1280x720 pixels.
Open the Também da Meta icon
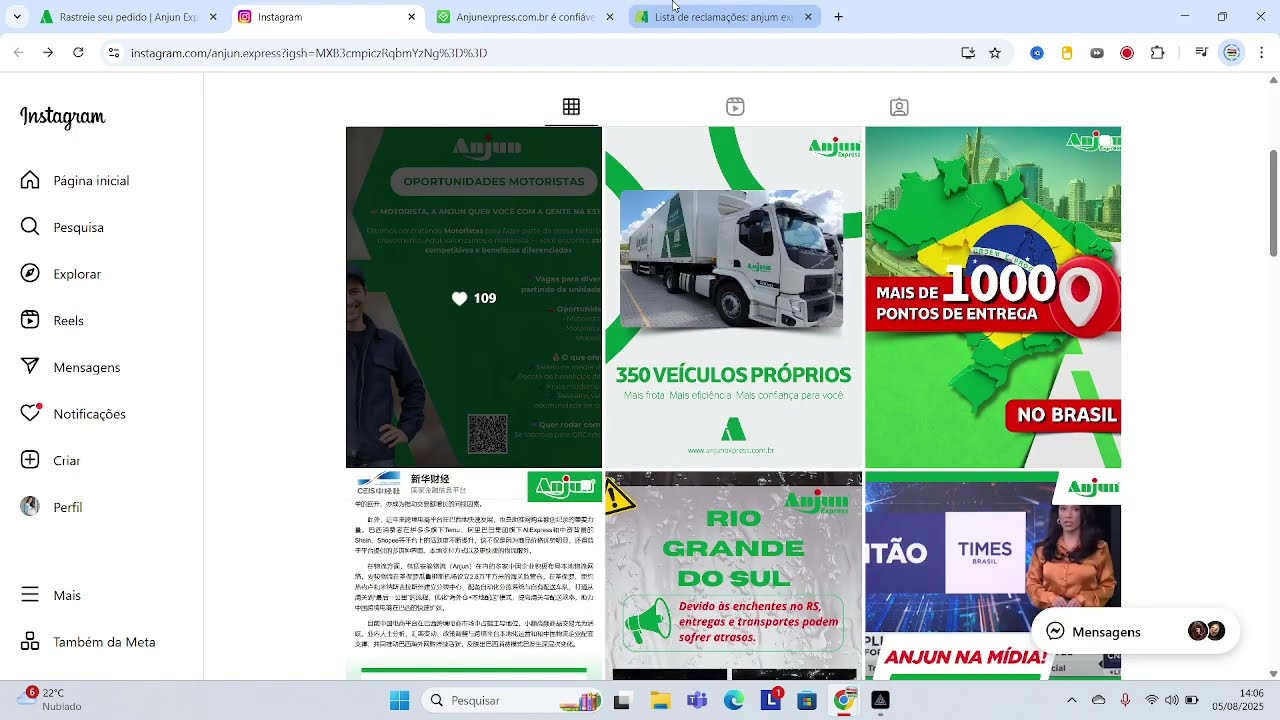click(30, 642)
